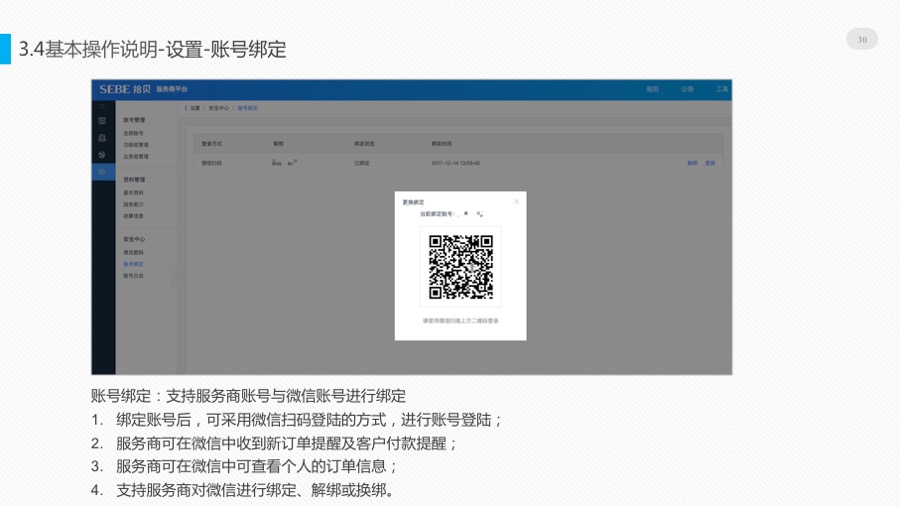This screenshot has height=506, width=900.
Task: Click bullet 1 about 微信扫码登陆
Action: 296,420
